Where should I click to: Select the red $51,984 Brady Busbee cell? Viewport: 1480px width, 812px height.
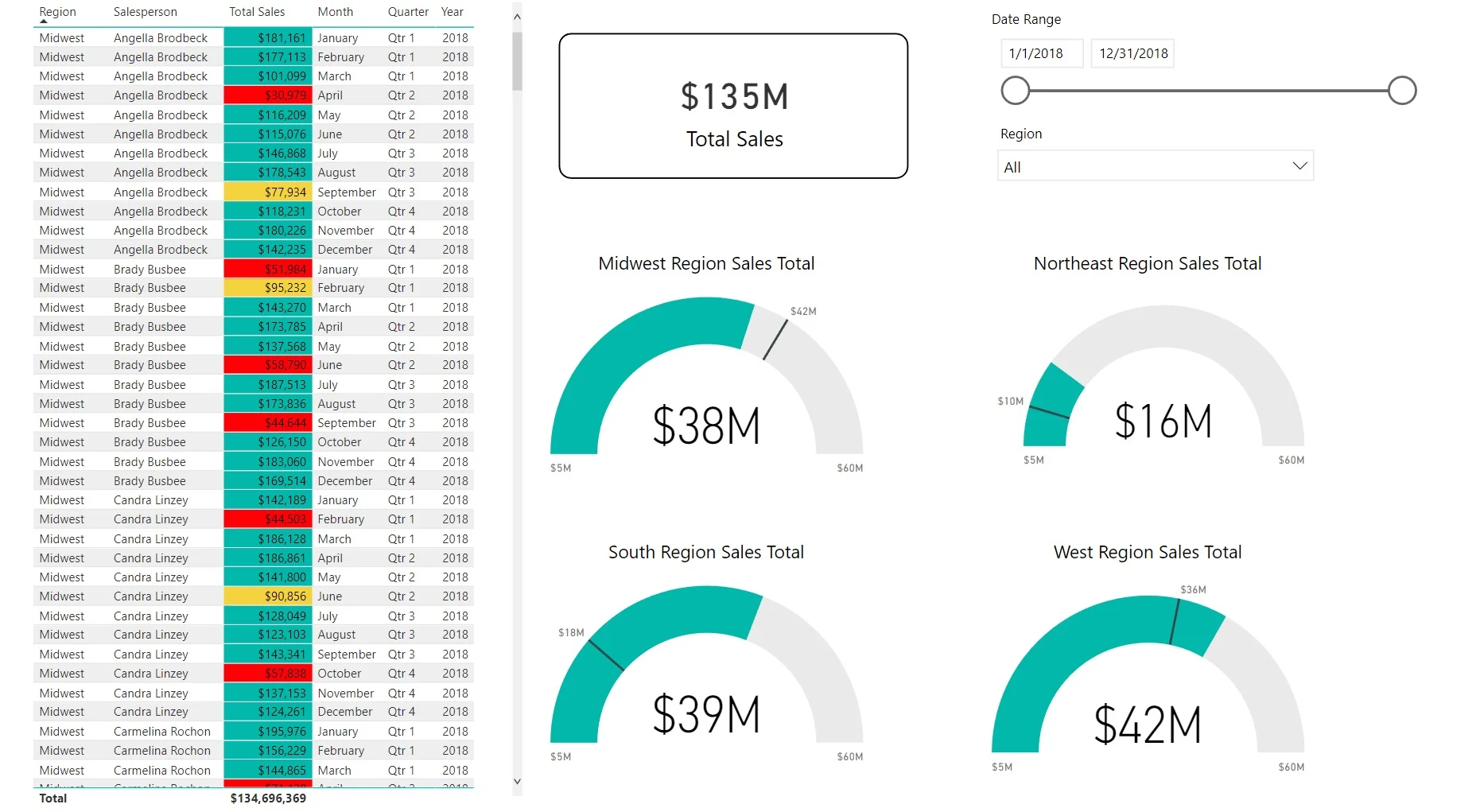click(268, 269)
